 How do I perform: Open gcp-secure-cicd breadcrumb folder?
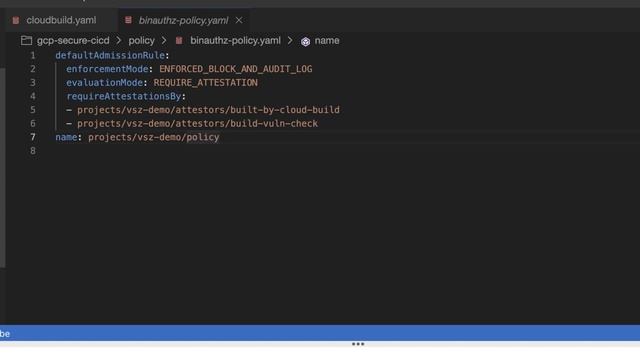[x=73, y=41]
